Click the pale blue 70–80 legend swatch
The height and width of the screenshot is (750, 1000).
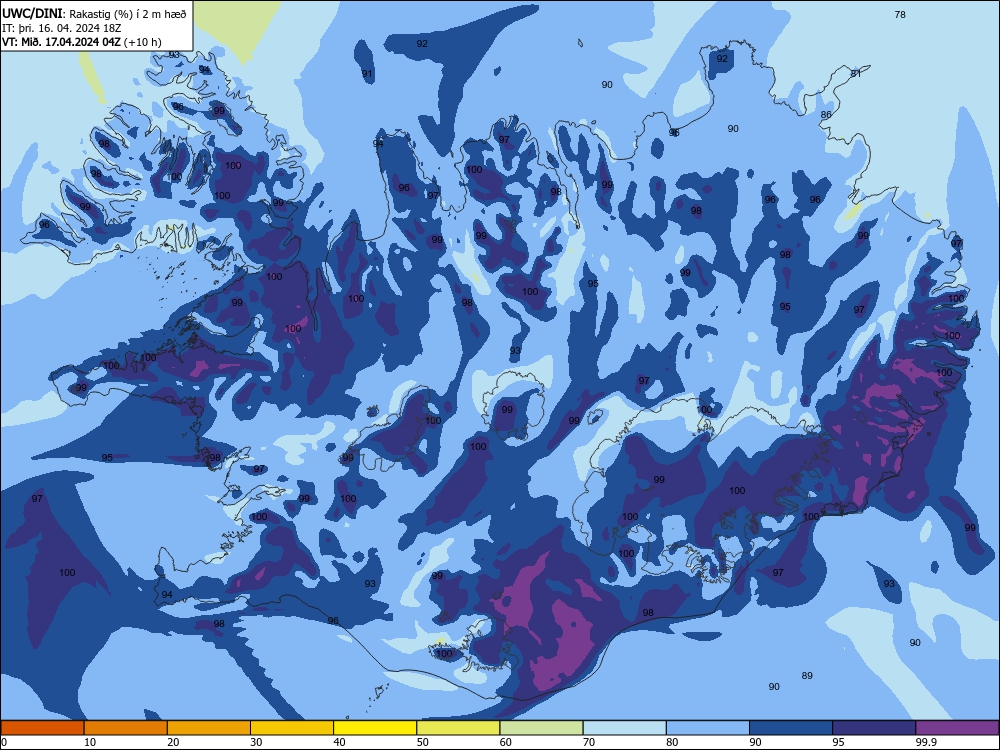click(625, 728)
